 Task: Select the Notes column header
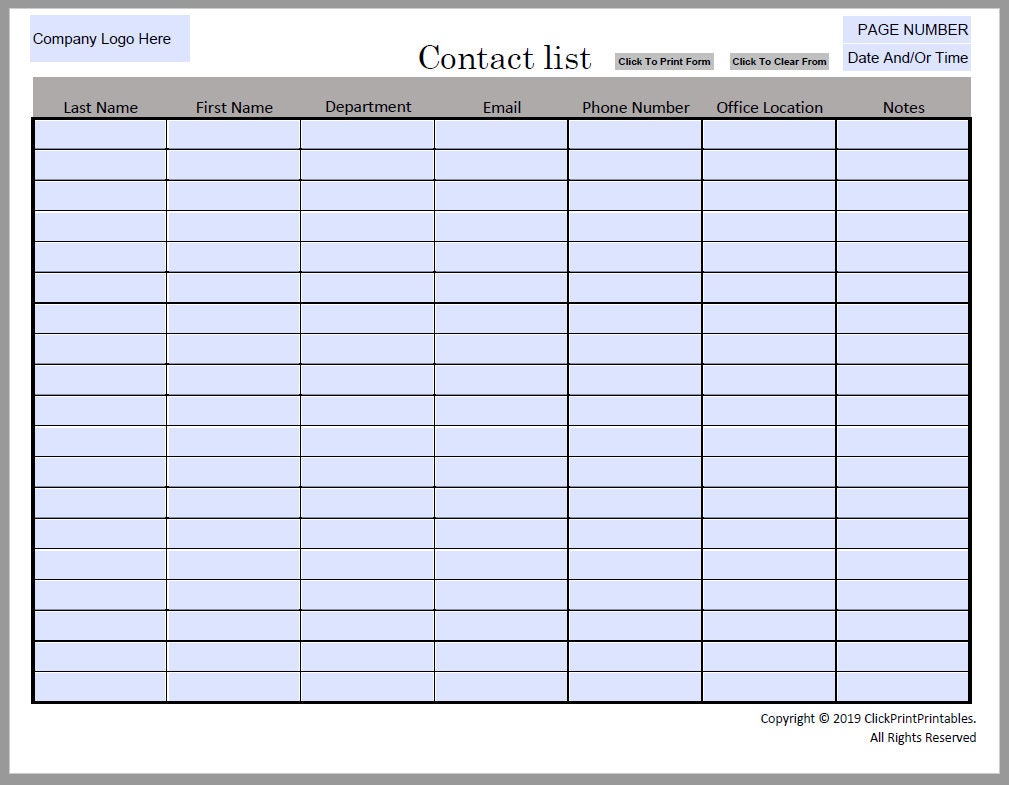pyautogui.click(x=902, y=107)
